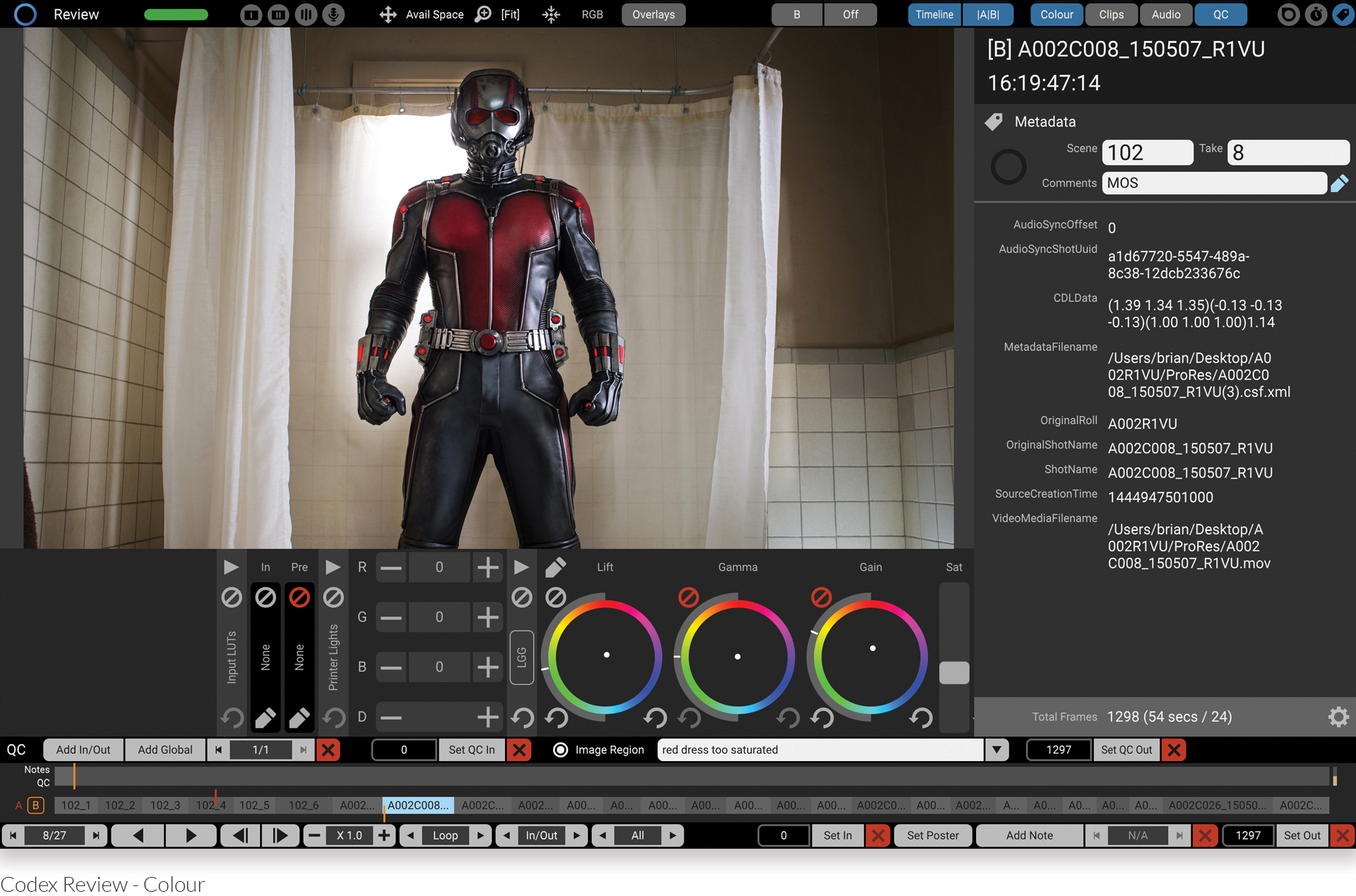Pick In LUT with the eyedropper icon

(266, 718)
